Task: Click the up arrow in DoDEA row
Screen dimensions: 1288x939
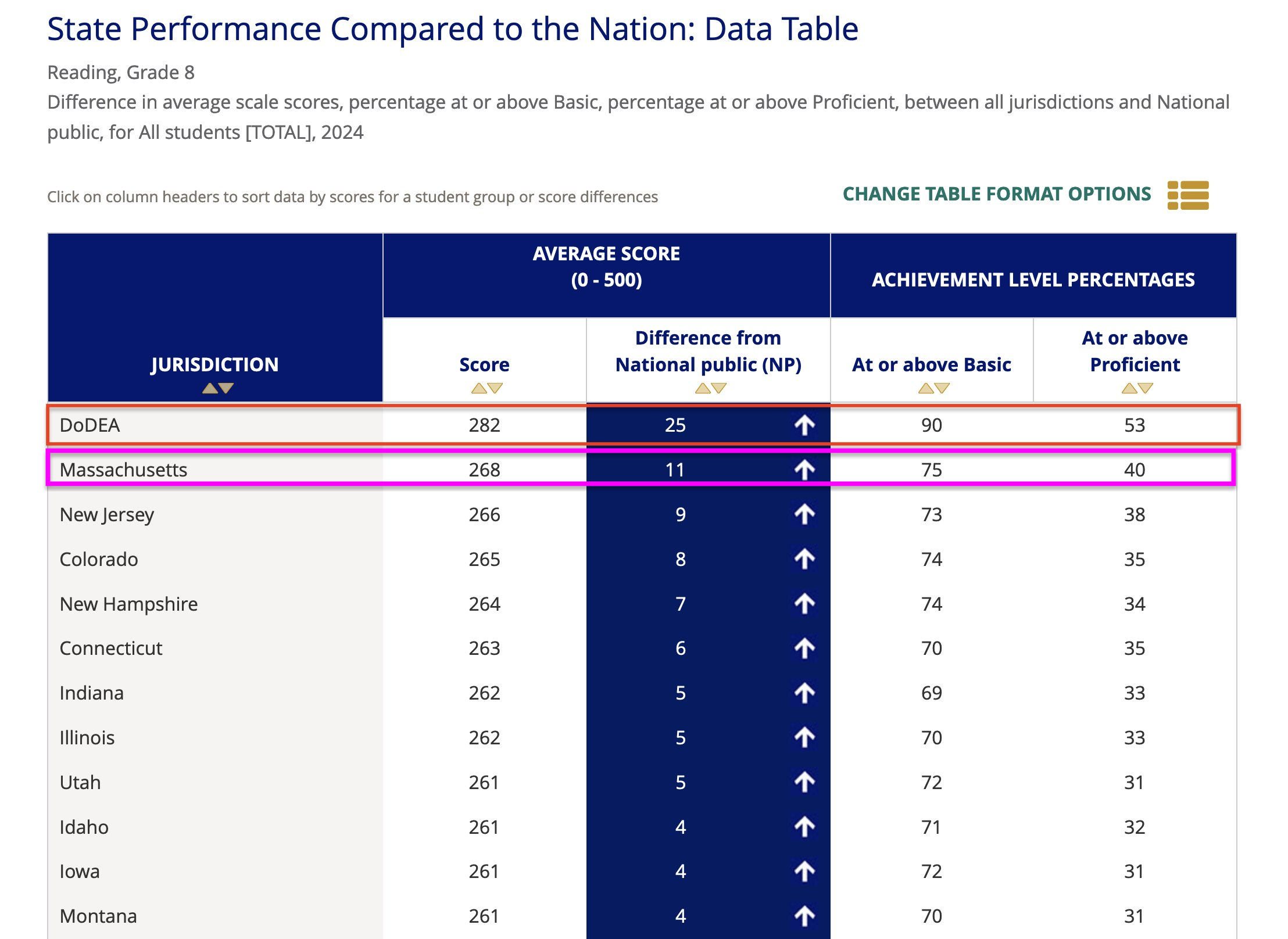Action: click(804, 425)
